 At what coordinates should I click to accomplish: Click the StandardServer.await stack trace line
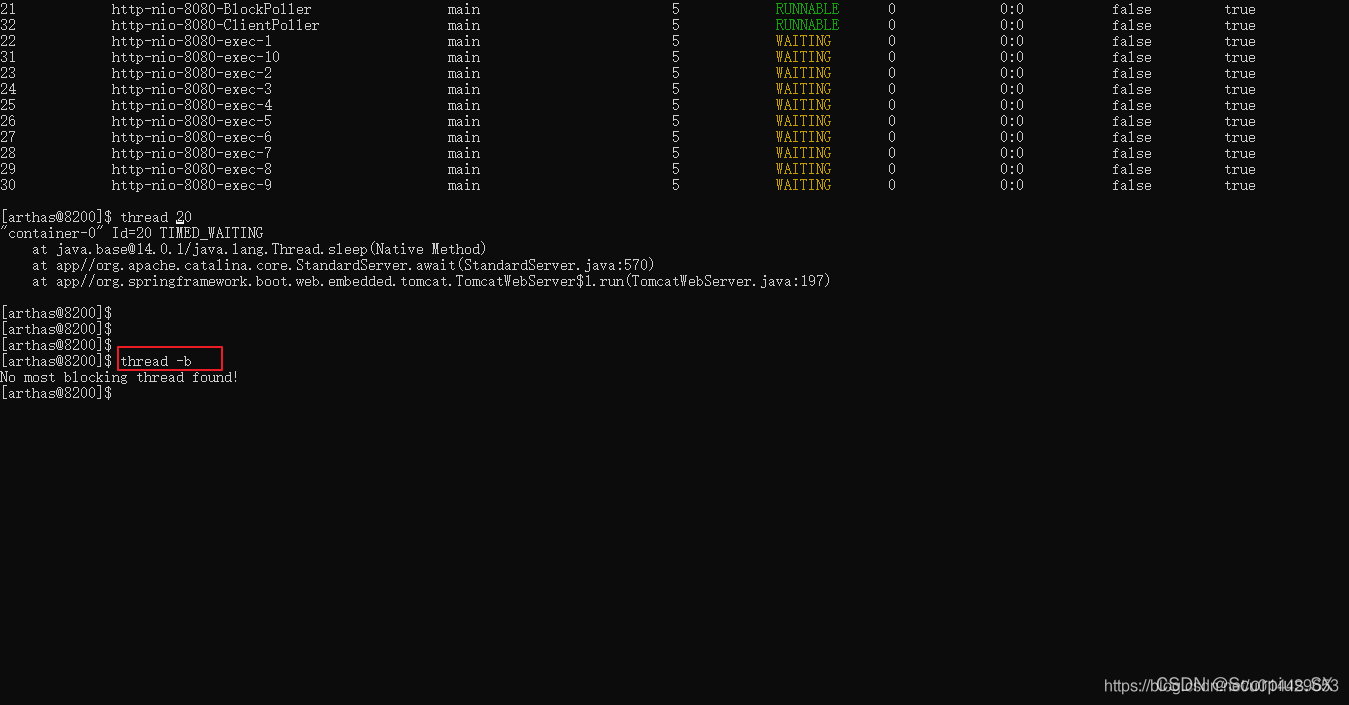[x=343, y=265]
